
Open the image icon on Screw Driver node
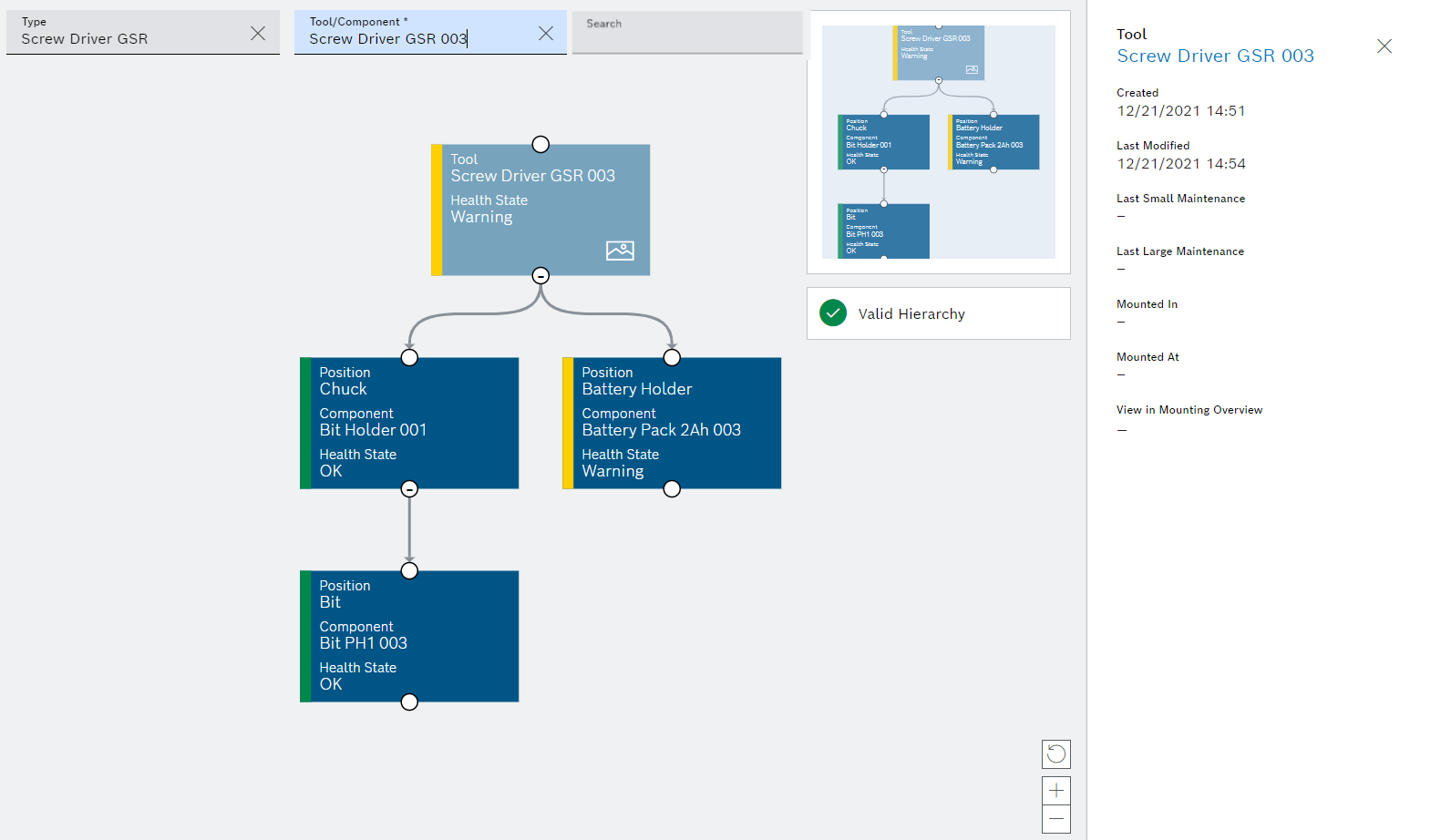[620, 251]
